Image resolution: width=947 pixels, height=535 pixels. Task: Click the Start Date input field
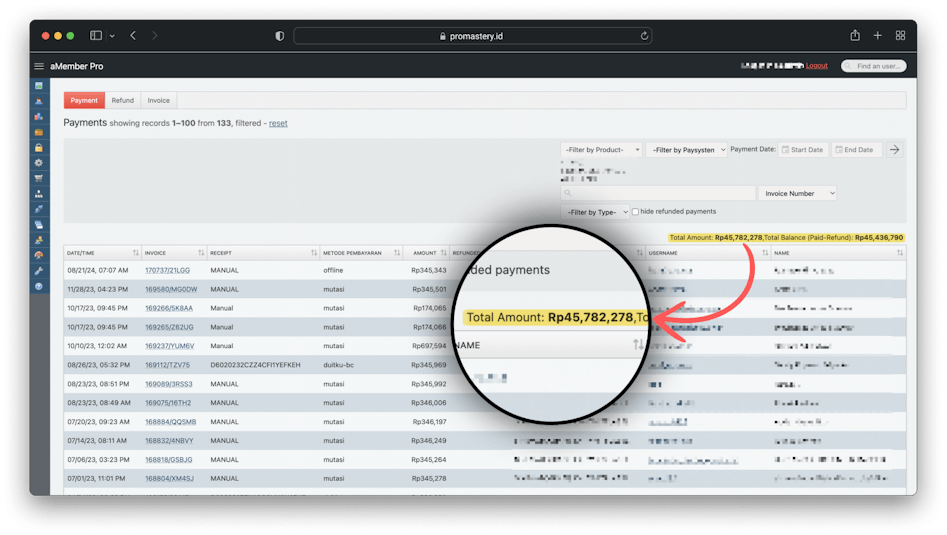[803, 150]
